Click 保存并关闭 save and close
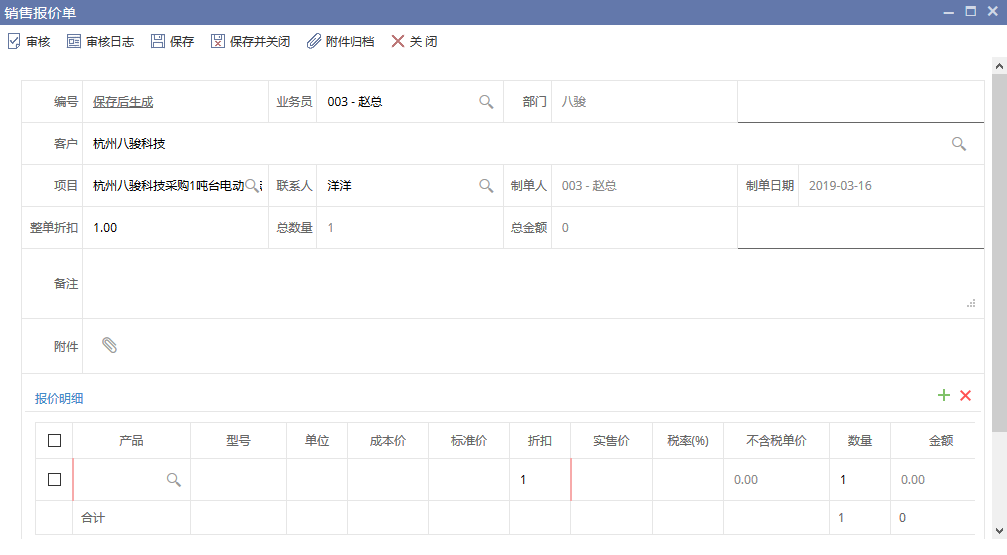Viewport: 1007px width, 555px height. [218, 42]
